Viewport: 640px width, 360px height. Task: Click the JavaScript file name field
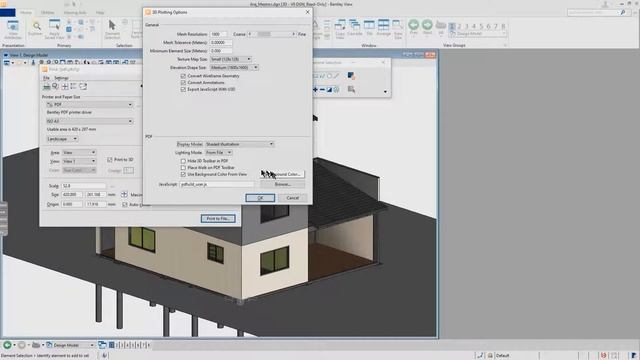tap(217, 184)
